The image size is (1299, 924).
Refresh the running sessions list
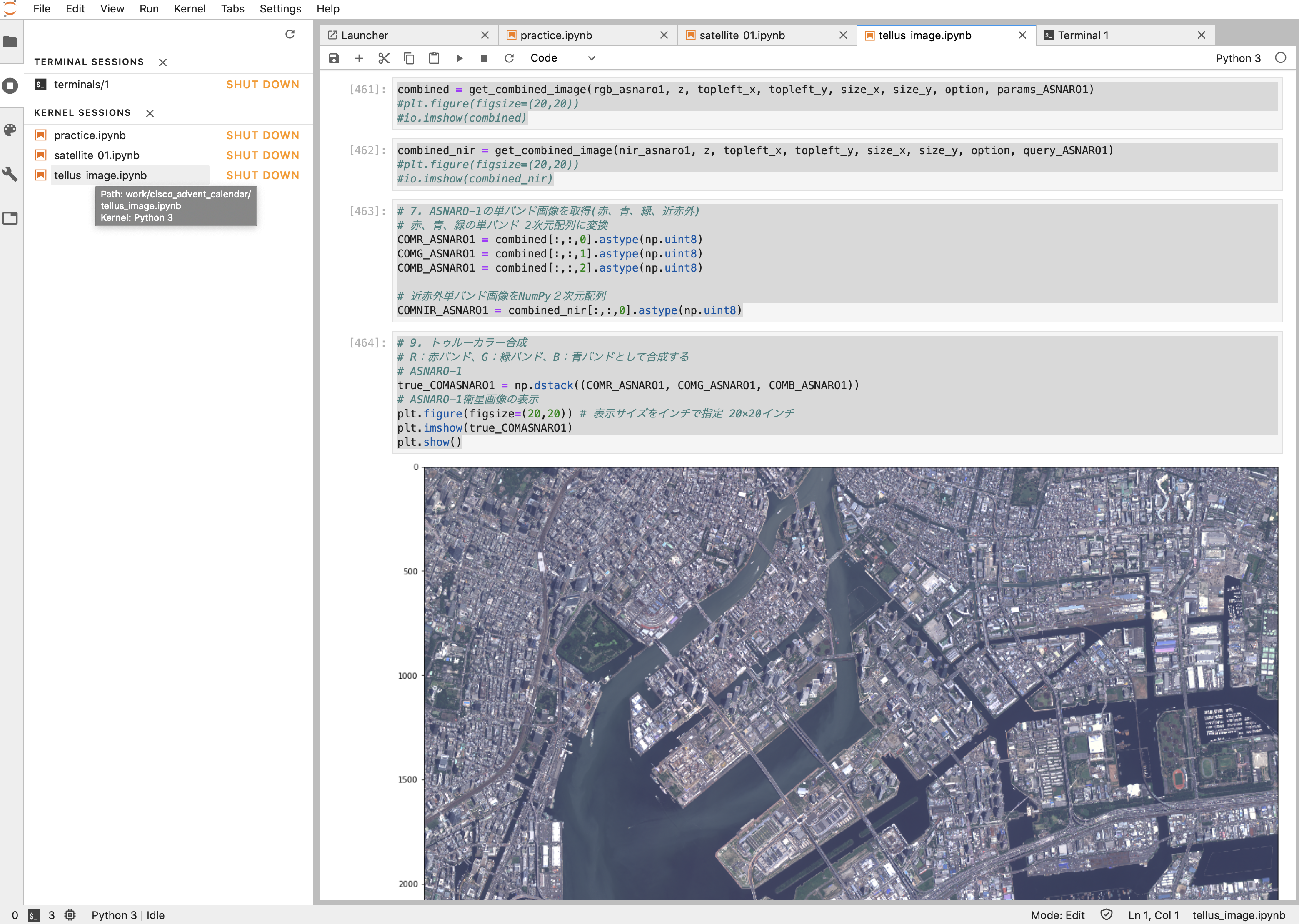point(290,34)
